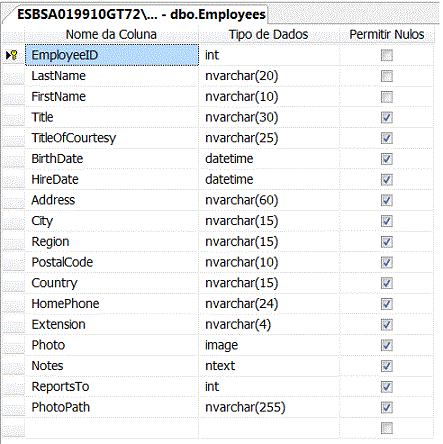Check the null box in empty last row
The image size is (443, 444).
[387, 428]
